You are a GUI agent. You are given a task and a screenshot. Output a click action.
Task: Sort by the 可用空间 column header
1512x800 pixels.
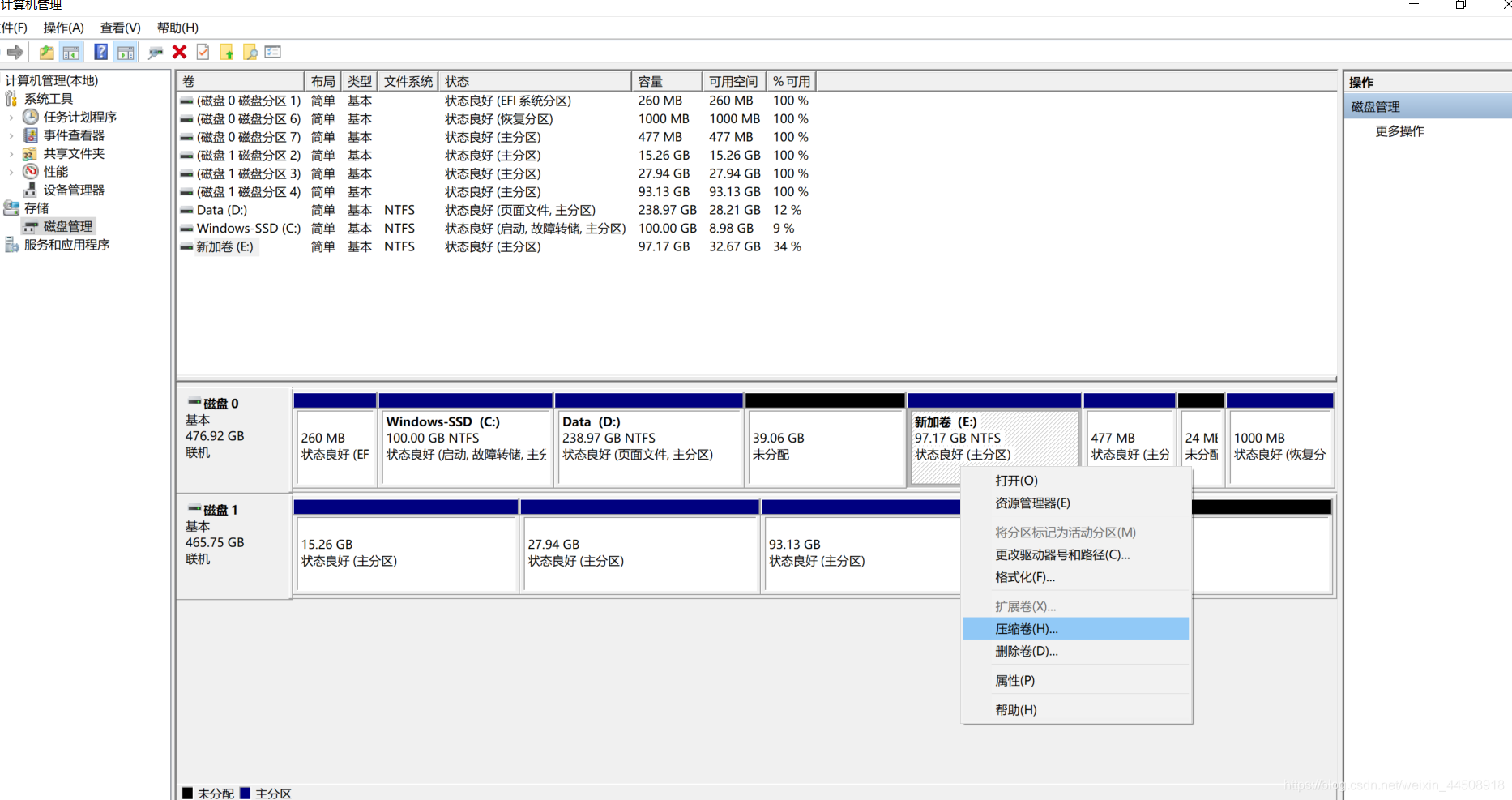tap(733, 81)
